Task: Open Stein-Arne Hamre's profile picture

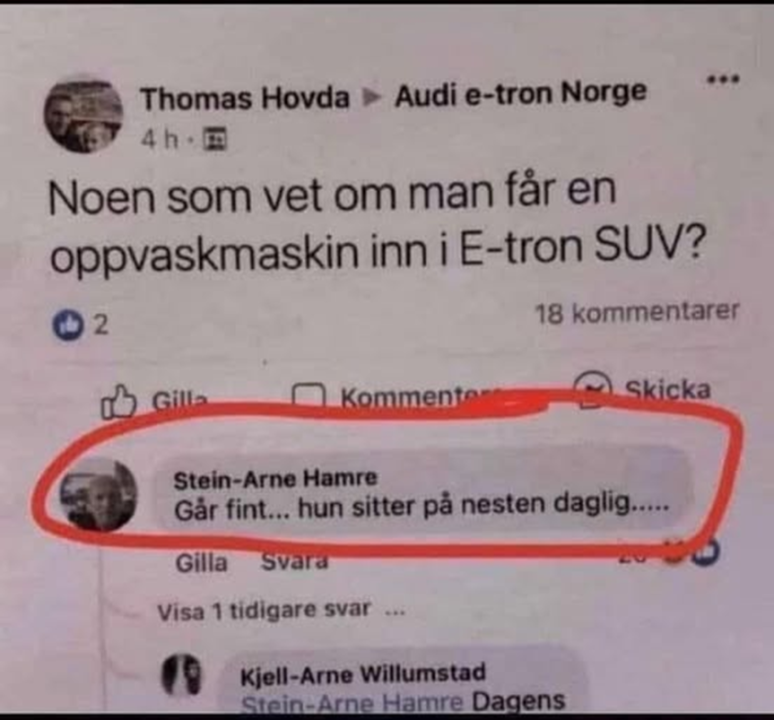Action: (x=98, y=494)
